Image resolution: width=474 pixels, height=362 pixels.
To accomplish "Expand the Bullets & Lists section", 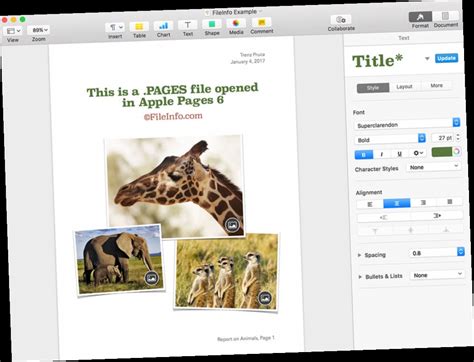I will pyautogui.click(x=360, y=277).
